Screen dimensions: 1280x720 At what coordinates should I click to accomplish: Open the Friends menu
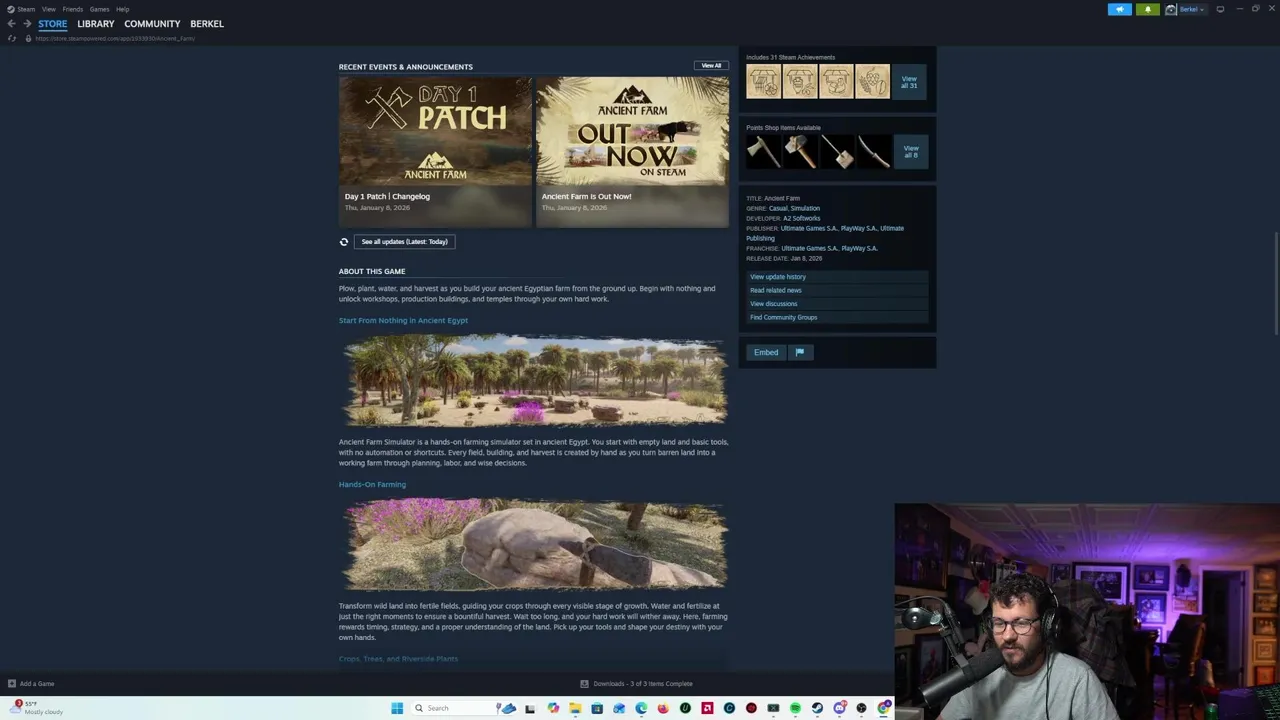(72, 9)
